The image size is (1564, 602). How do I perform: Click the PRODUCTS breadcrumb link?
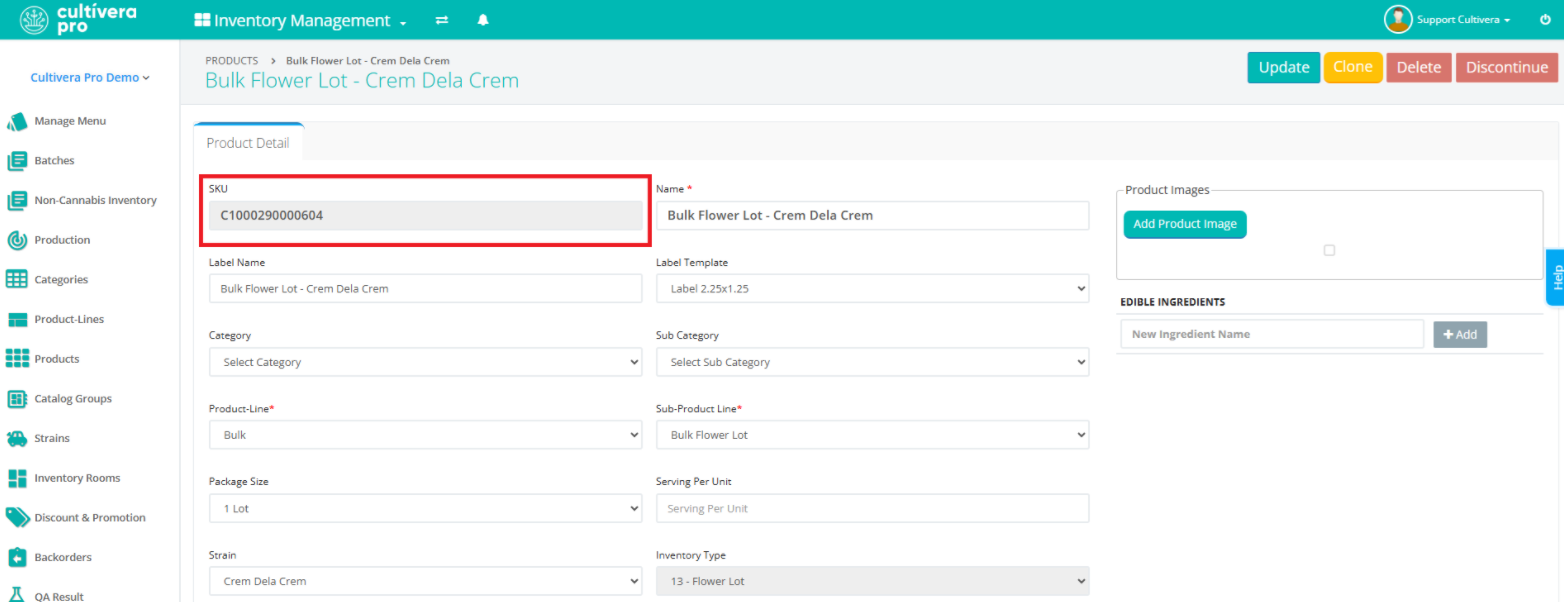(232, 61)
